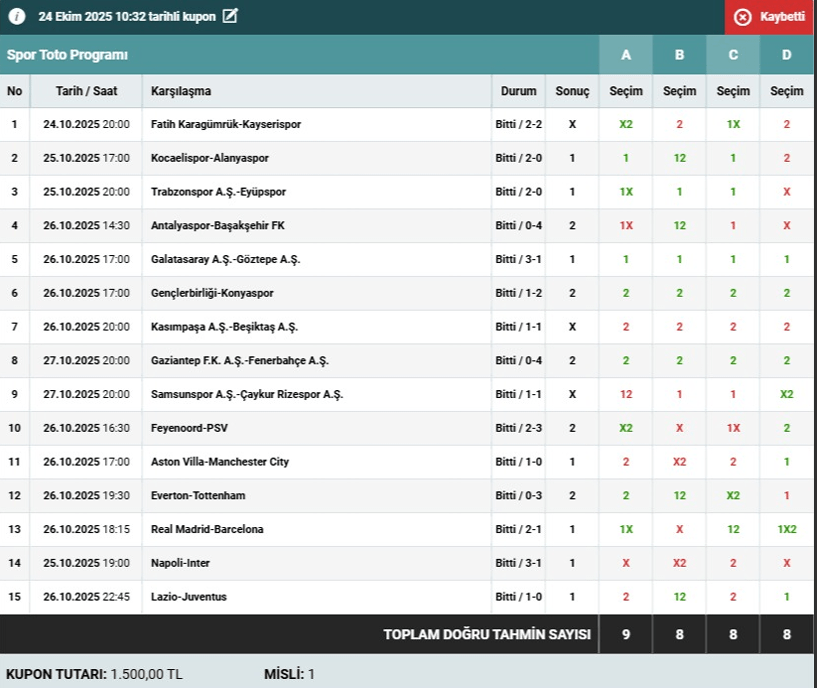Select the Napoli-Inter match
The image size is (817, 688).
tap(180, 563)
